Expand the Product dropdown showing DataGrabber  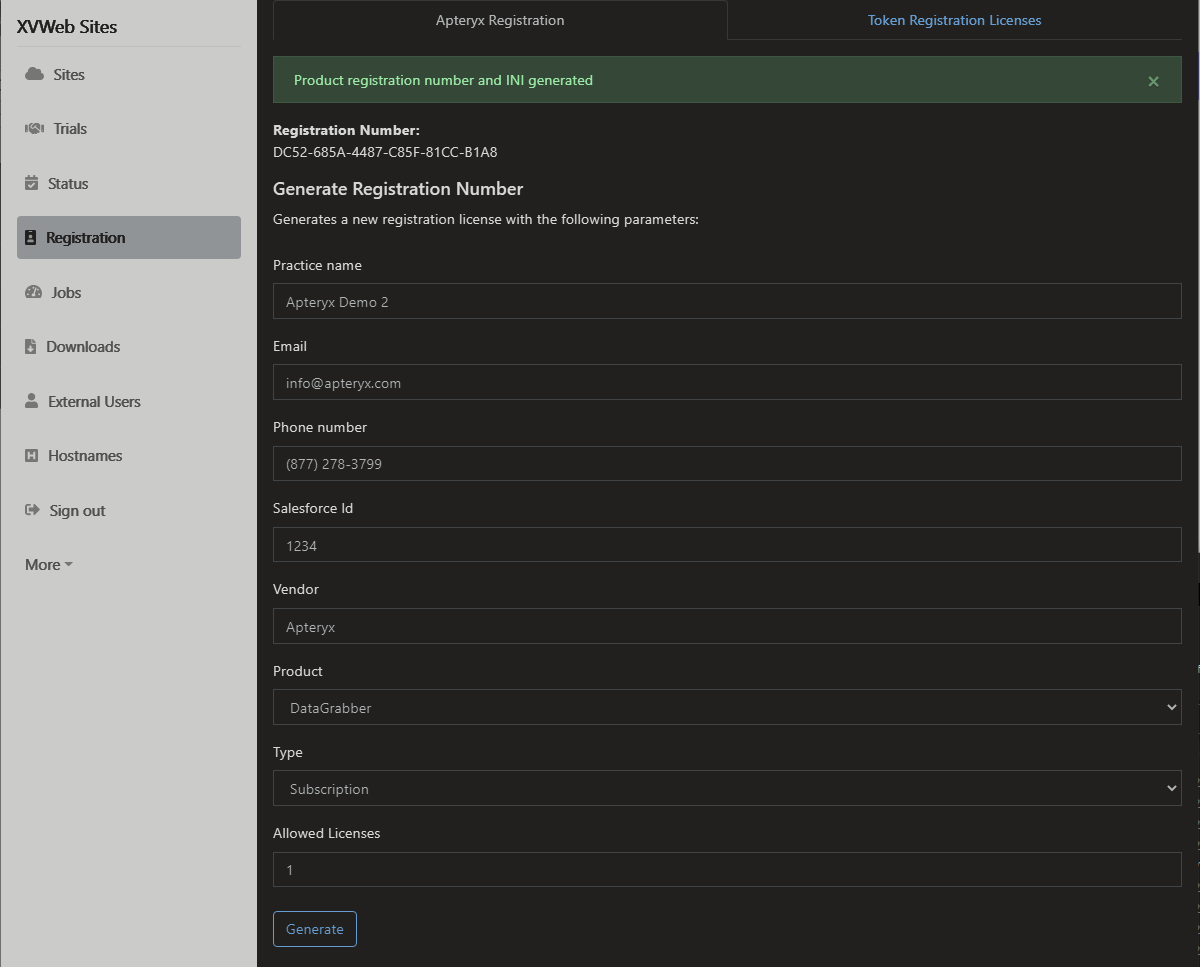point(727,707)
